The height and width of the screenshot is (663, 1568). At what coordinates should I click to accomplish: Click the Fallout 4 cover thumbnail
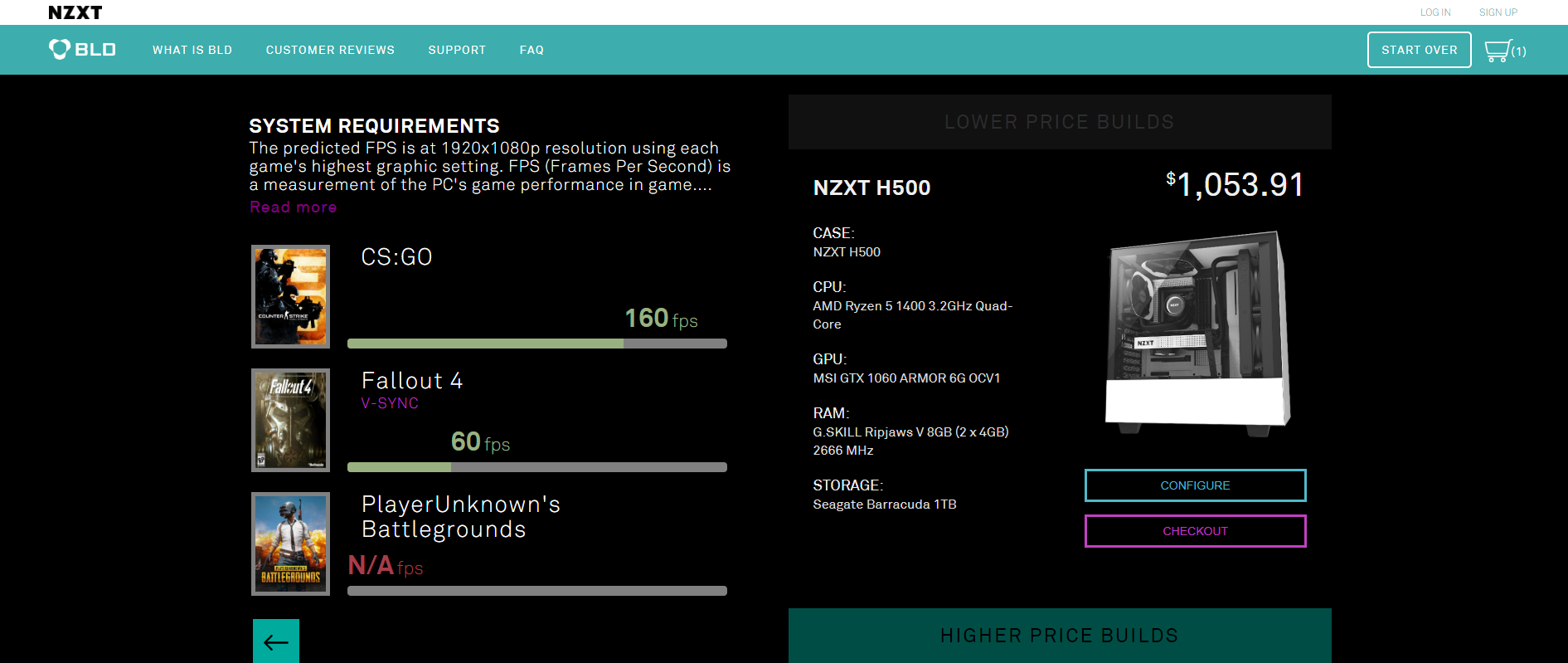click(290, 420)
